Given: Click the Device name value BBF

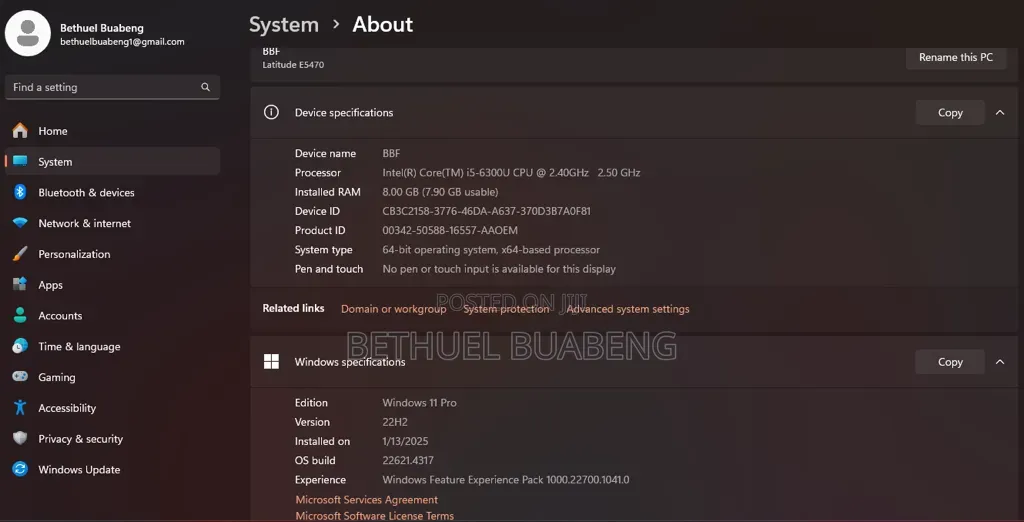Looking at the screenshot, I should tap(391, 154).
